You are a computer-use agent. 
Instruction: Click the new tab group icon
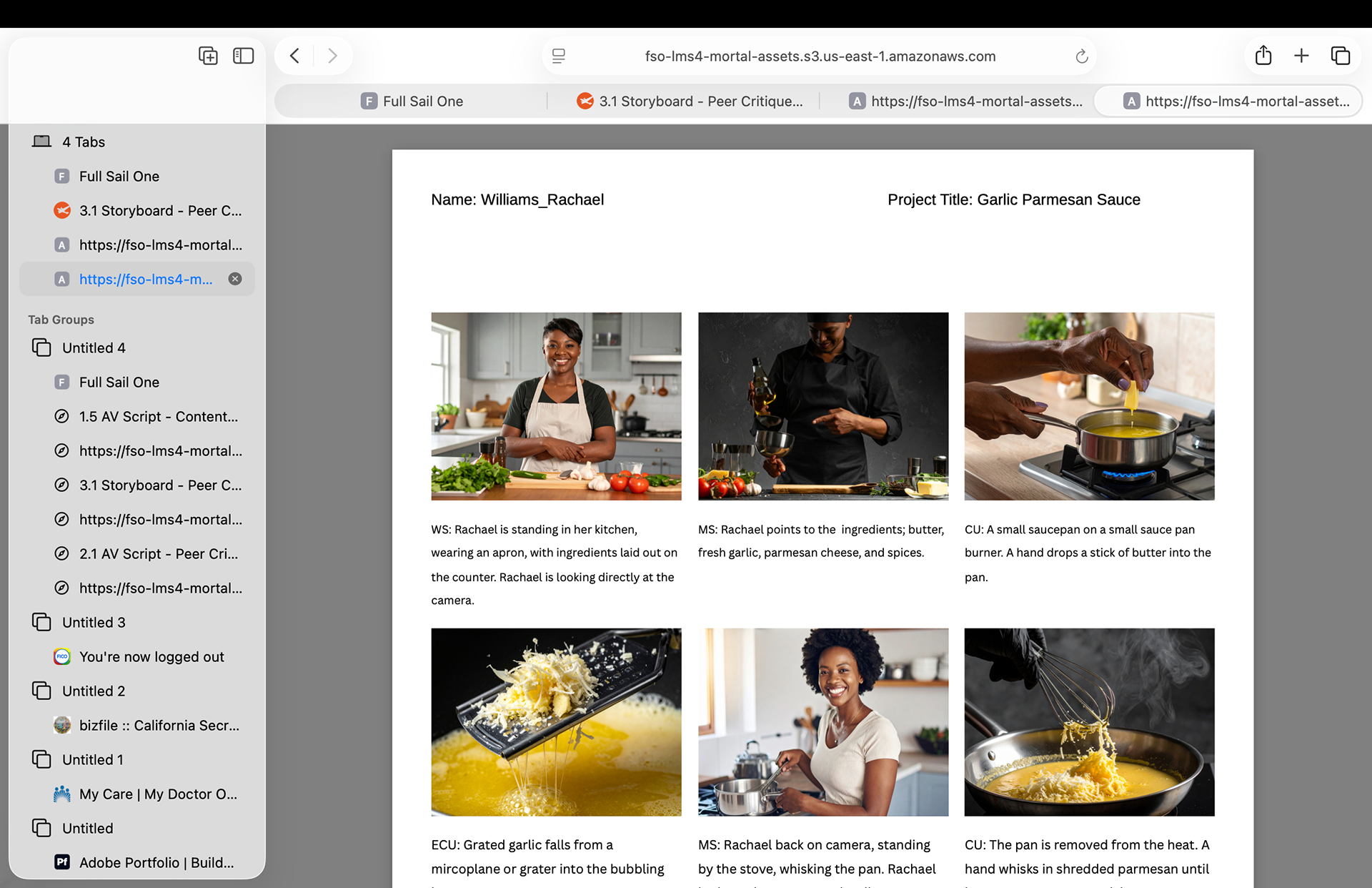tap(208, 56)
